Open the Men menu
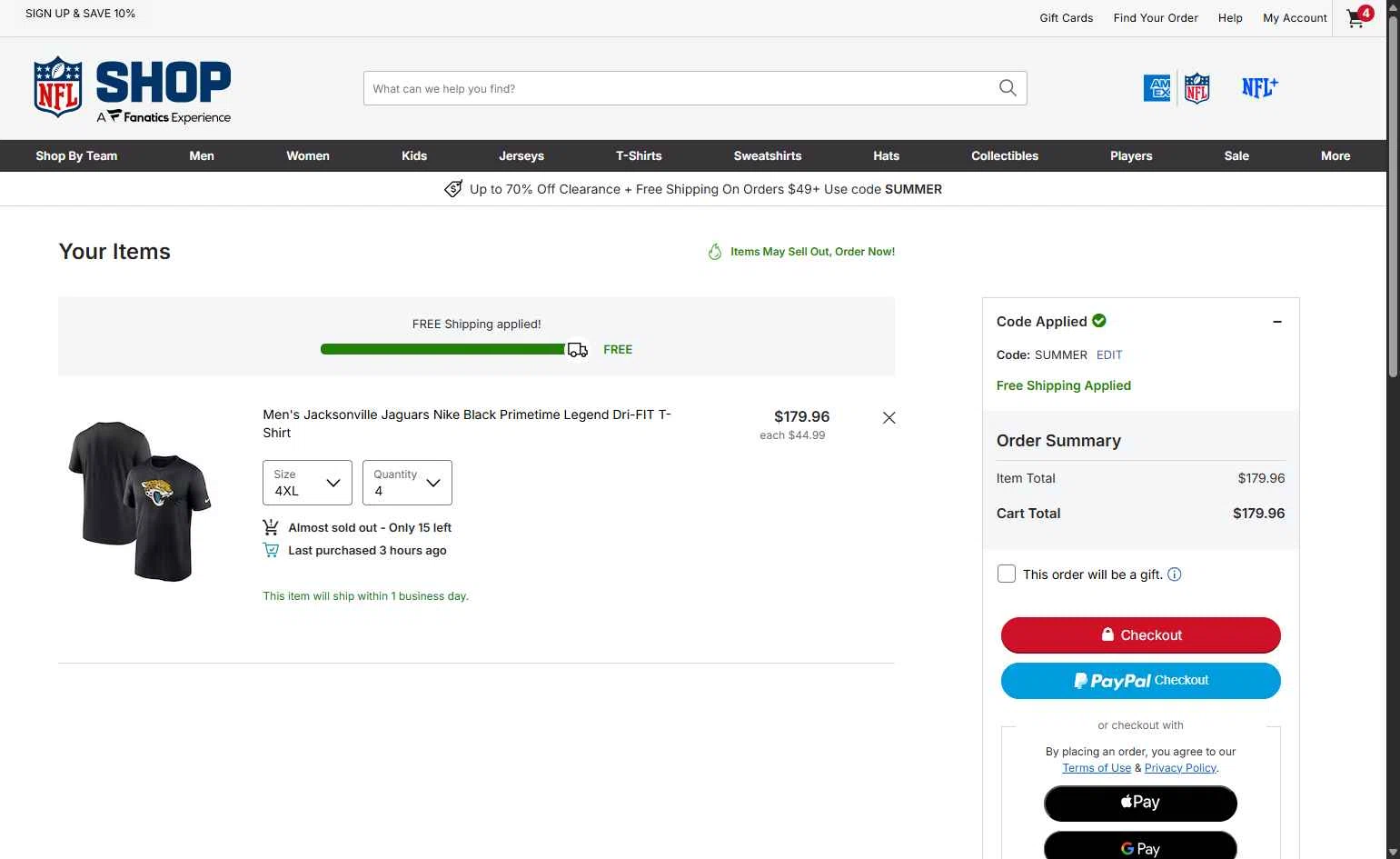1400x859 pixels. pyautogui.click(x=202, y=155)
